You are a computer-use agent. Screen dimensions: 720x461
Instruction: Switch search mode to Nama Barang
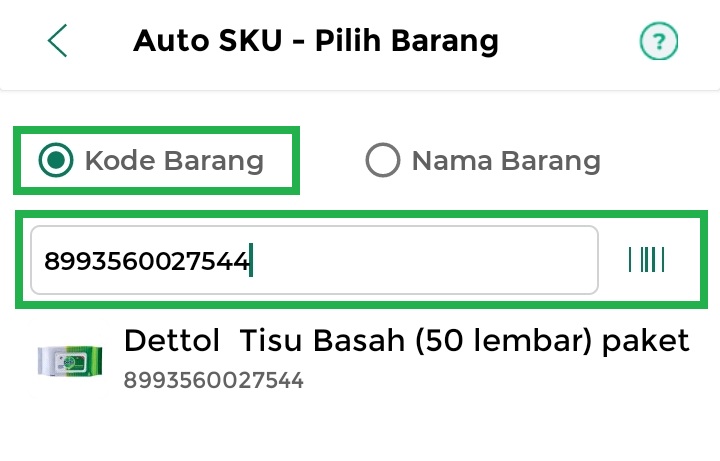pos(383,160)
